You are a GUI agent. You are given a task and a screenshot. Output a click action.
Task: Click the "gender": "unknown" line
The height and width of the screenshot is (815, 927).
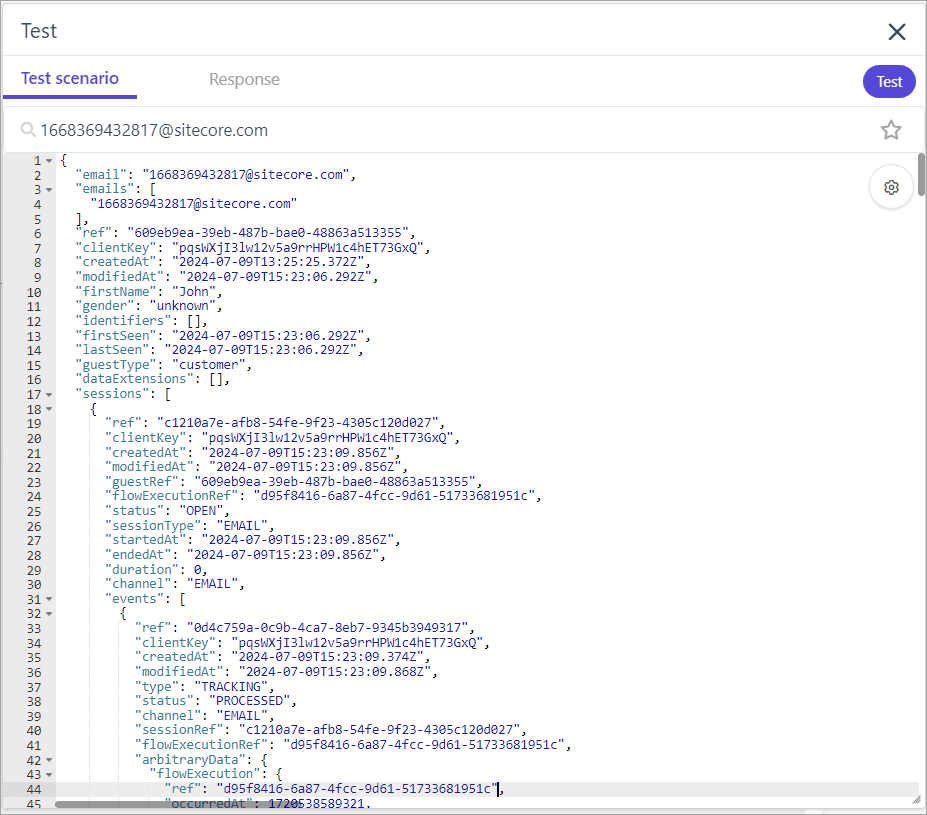click(148, 306)
